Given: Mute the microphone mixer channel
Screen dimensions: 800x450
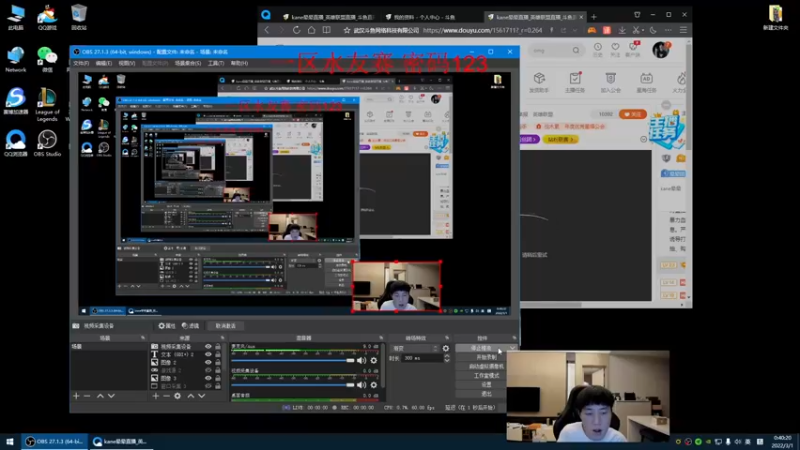Looking at the screenshot, I should pos(362,360).
